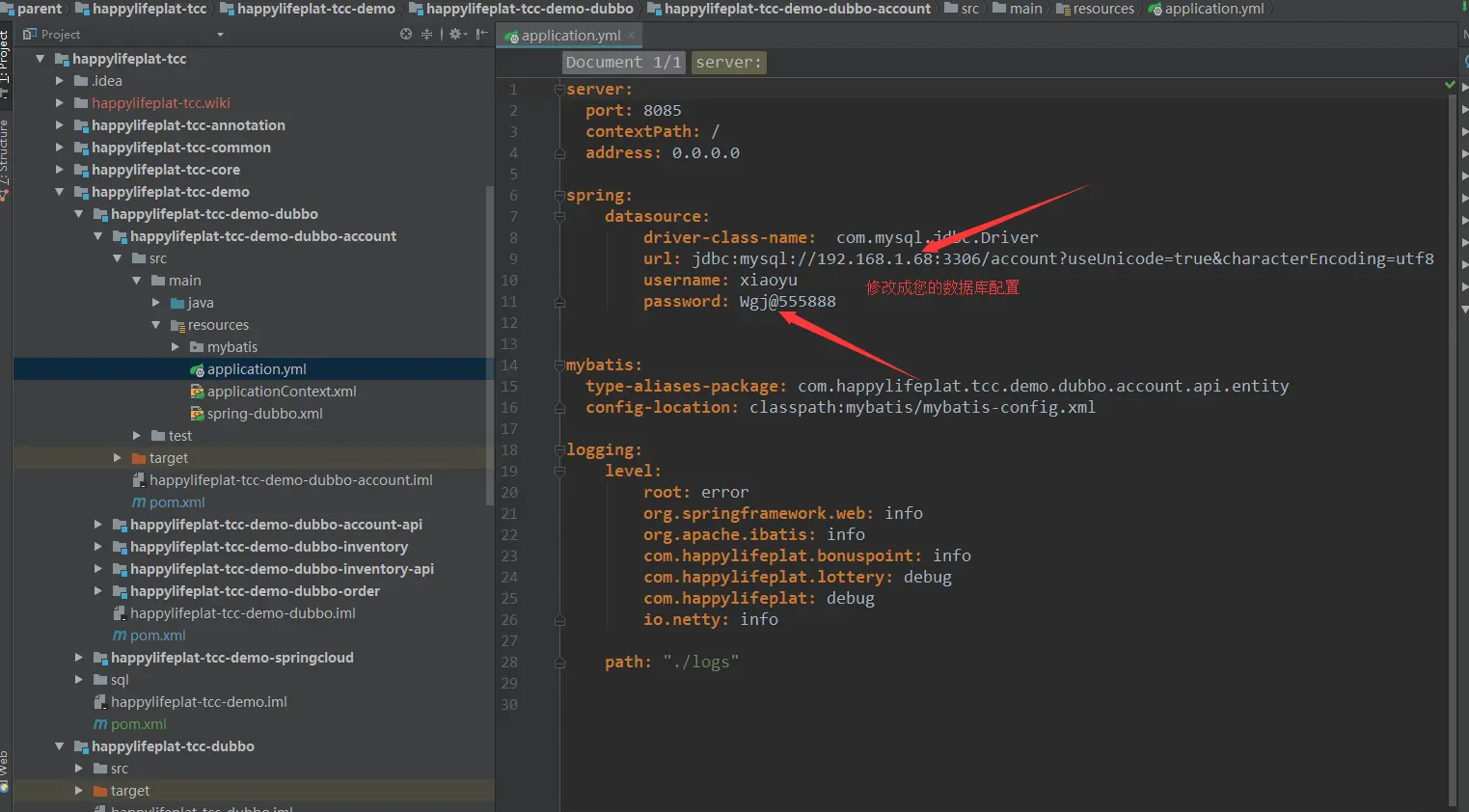
Task: Close the application.yml editor tab
Action: 632,36
